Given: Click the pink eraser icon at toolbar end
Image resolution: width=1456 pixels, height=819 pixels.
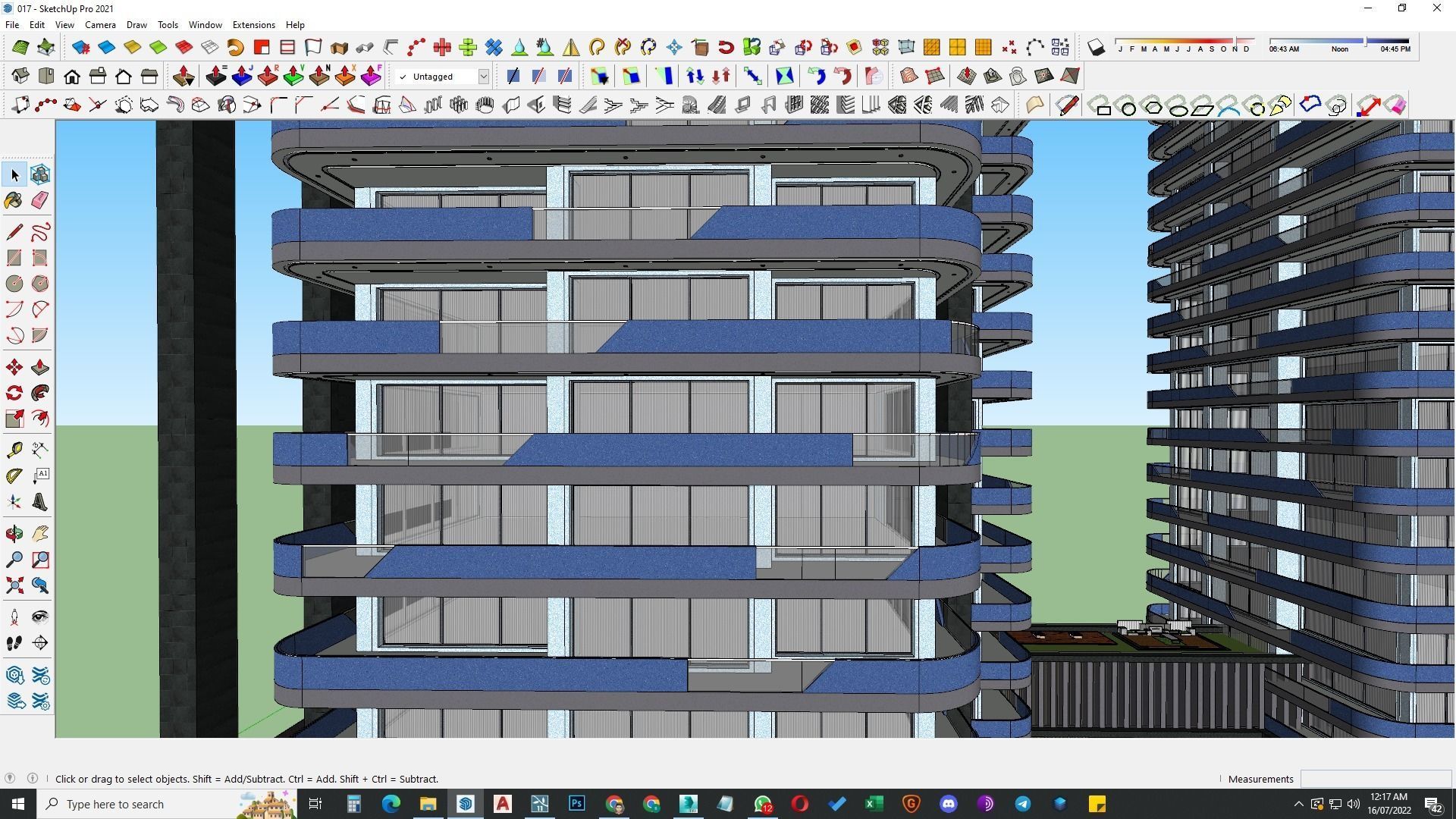Looking at the screenshot, I should [x=1395, y=105].
